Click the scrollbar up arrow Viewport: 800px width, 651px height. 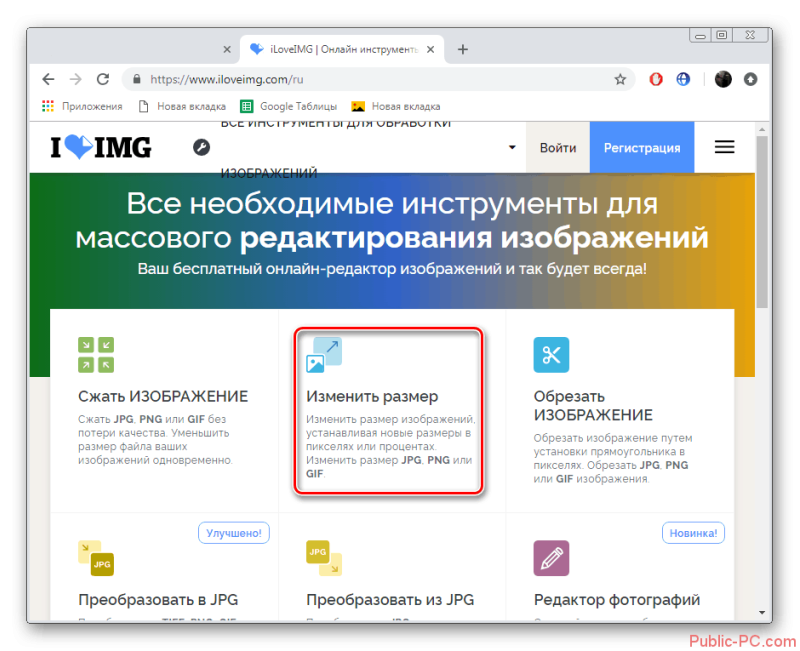click(762, 130)
